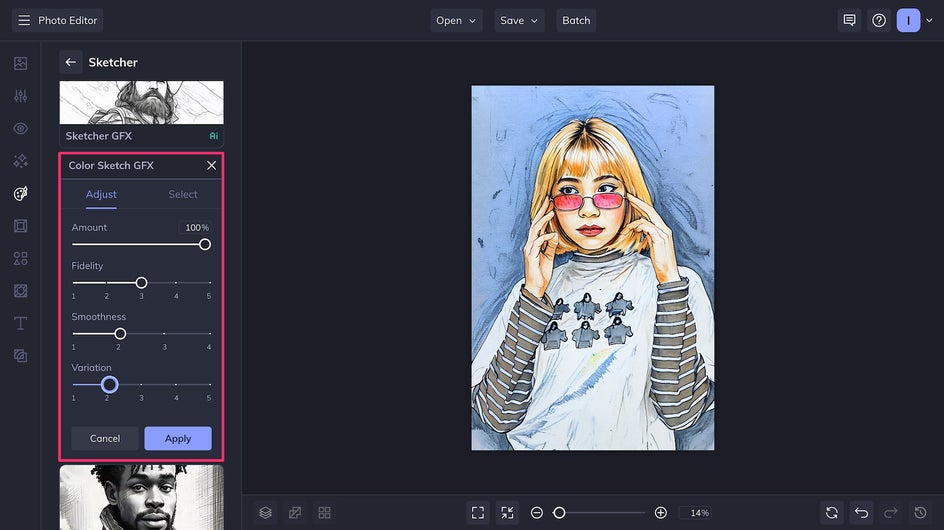Image resolution: width=944 pixels, height=530 pixels.
Task: Click the Batch button
Action: tap(576, 20)
